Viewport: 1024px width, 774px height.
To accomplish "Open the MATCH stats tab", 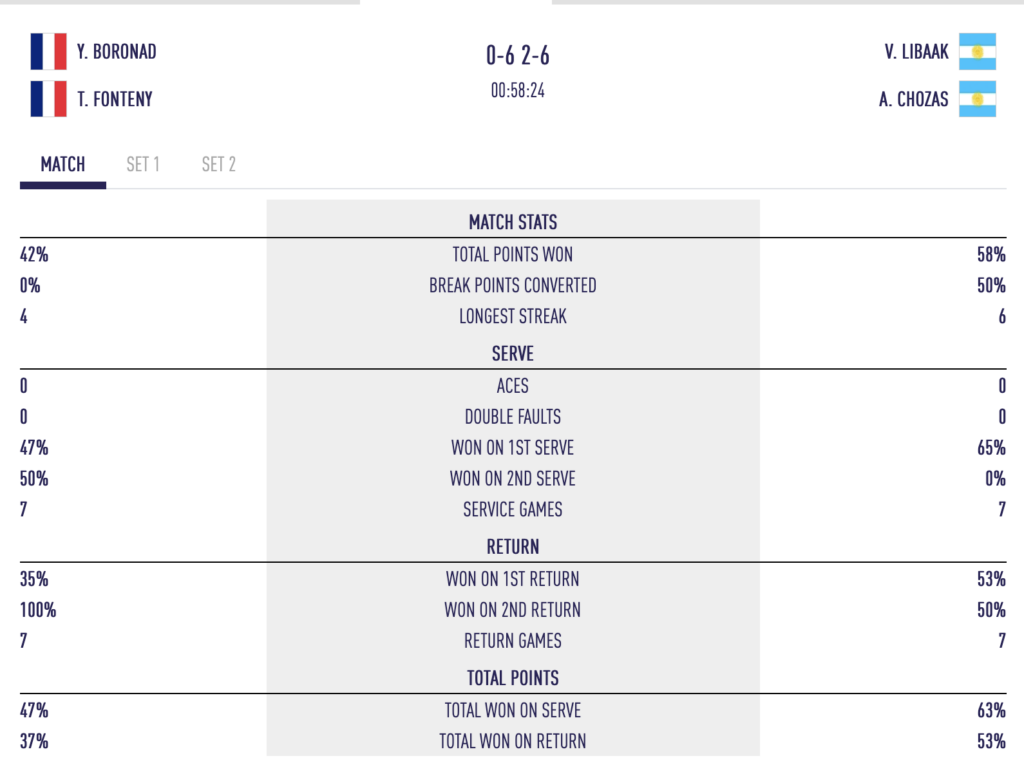I will pyautogui.click(x=63, y=165).
